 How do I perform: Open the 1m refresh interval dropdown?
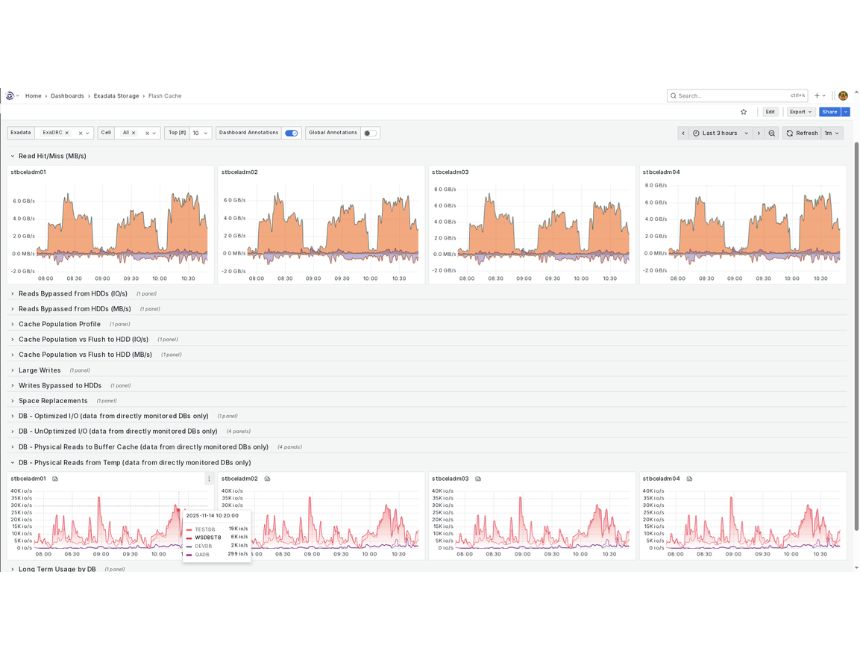[x=832, y=133]
